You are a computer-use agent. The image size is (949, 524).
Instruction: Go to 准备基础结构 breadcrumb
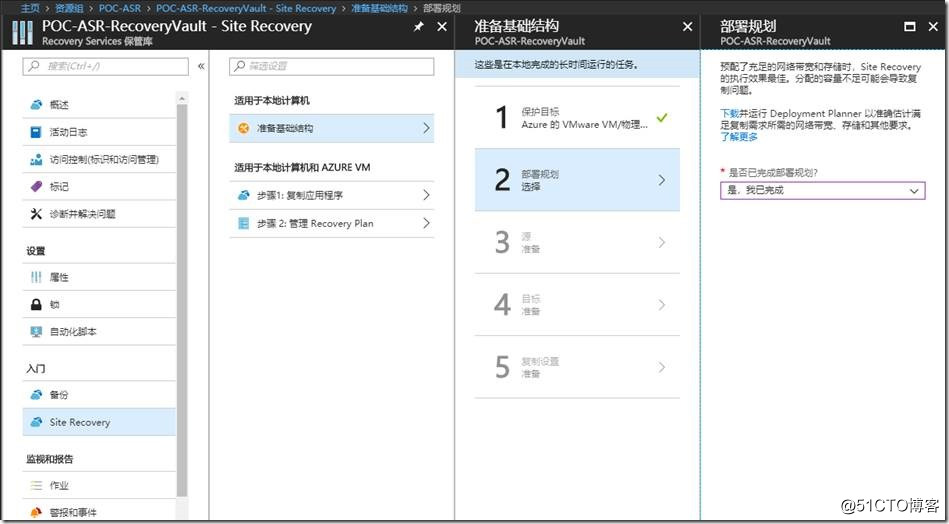tap(379, 8)
